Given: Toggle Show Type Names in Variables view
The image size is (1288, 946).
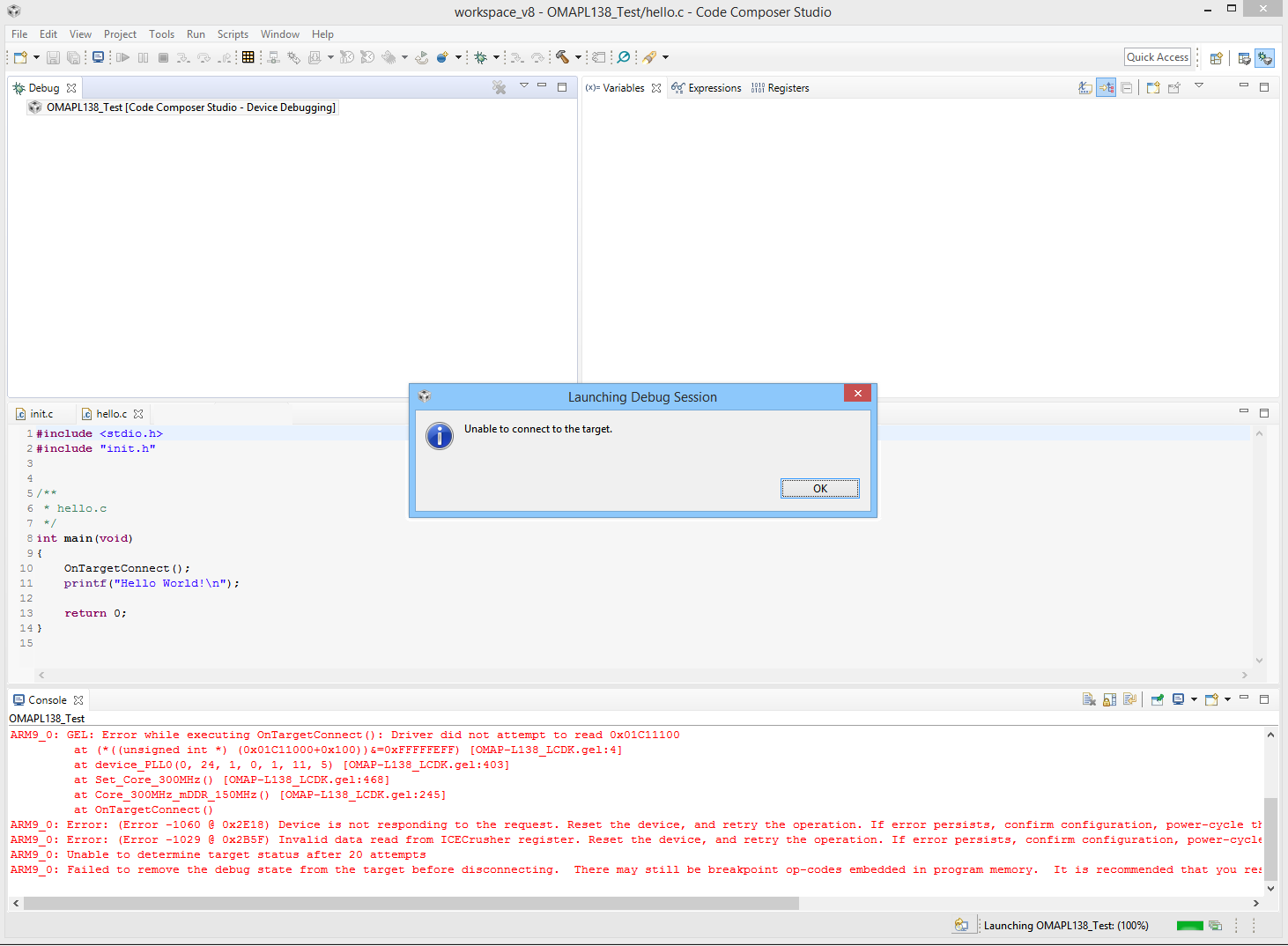Looking at the screenshot, I should coord(1085,88).
